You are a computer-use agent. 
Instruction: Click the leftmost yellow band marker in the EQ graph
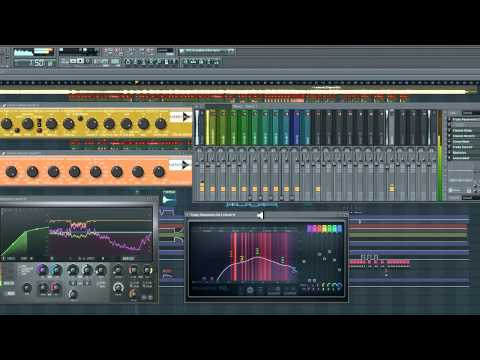coord(242,258)
